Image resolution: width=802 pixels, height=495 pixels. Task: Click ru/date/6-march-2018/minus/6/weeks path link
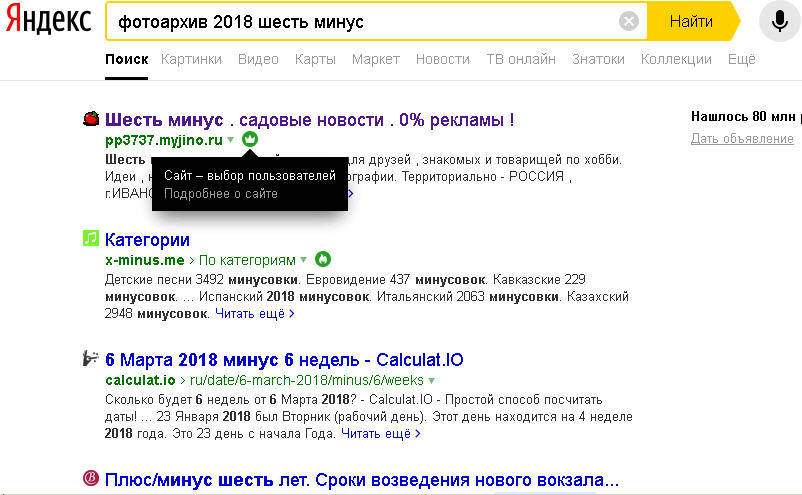(x=307, y=380)
